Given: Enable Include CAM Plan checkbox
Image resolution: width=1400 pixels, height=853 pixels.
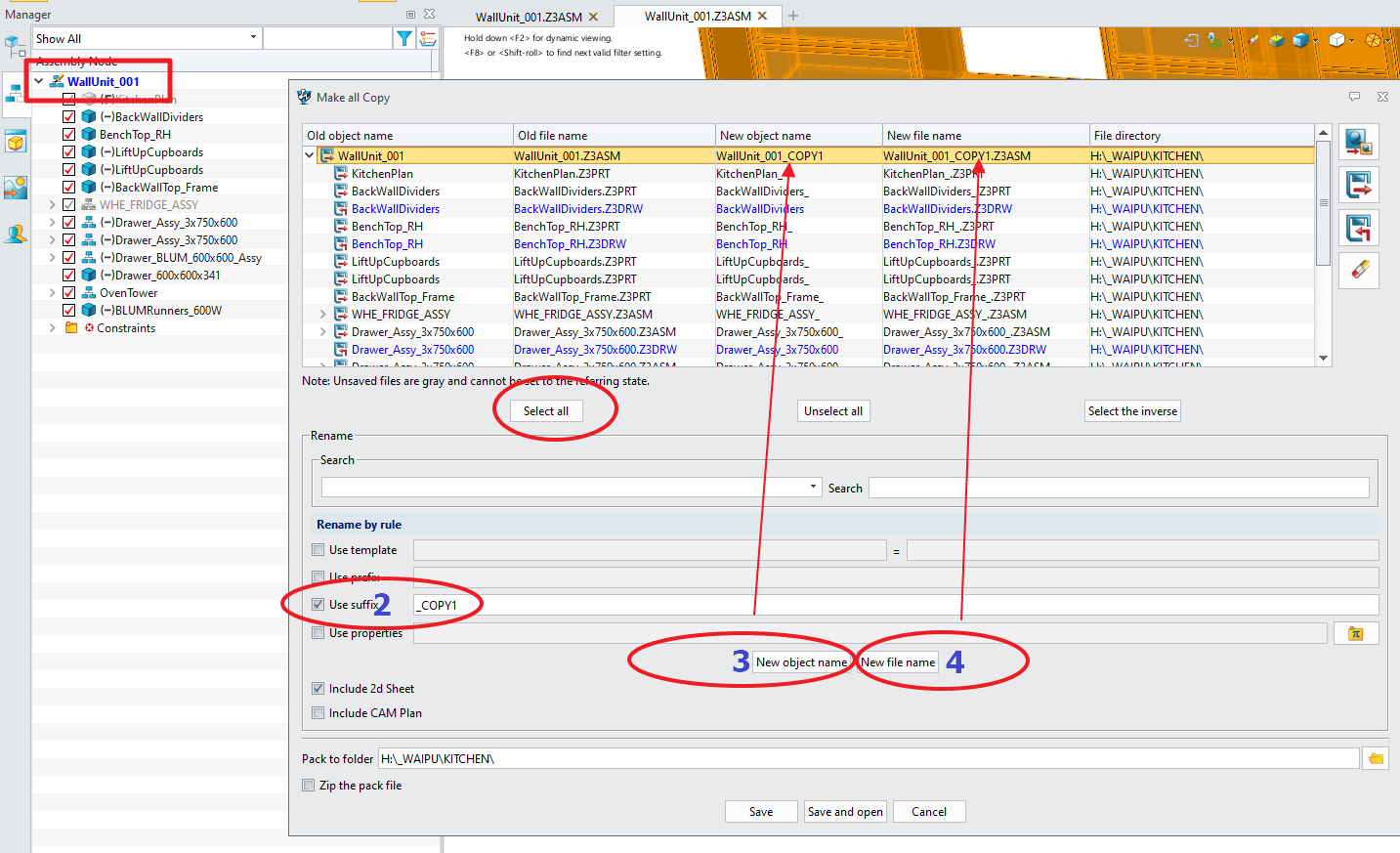Looking at the screenshot, I should point(318,713).
